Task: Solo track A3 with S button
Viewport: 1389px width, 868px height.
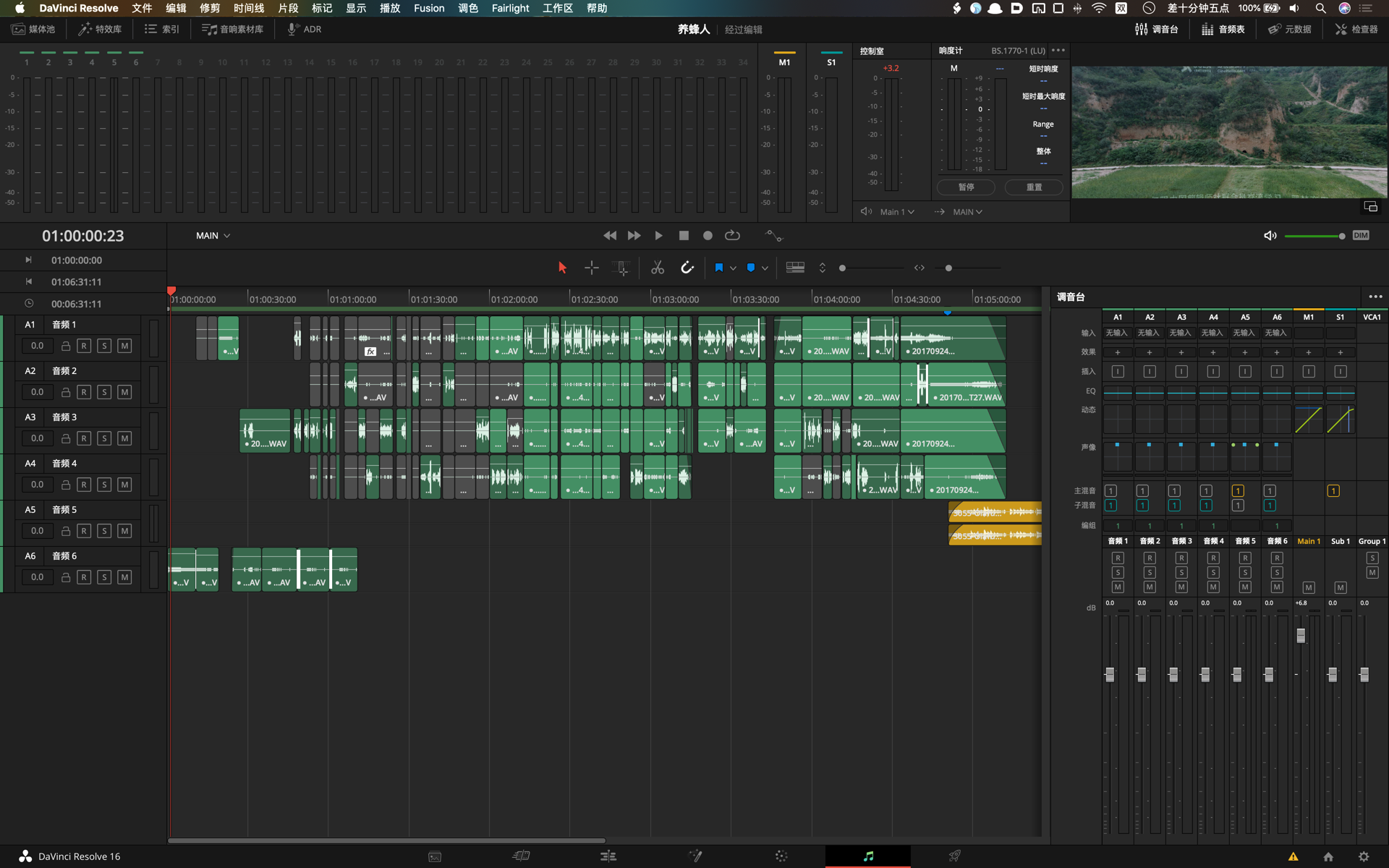Action: (104, 438)
